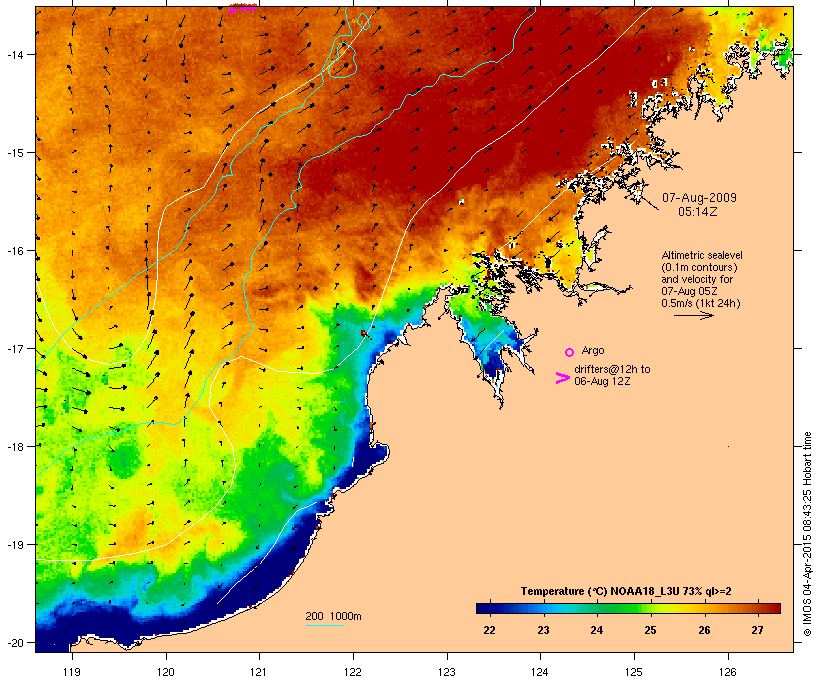Click the 'drifters@12h to' legend text
820x680 pixels.
pos(612,369)
